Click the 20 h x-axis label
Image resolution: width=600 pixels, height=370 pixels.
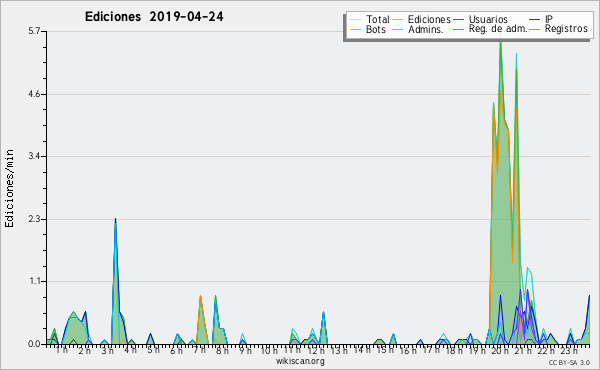pos(500,350)
